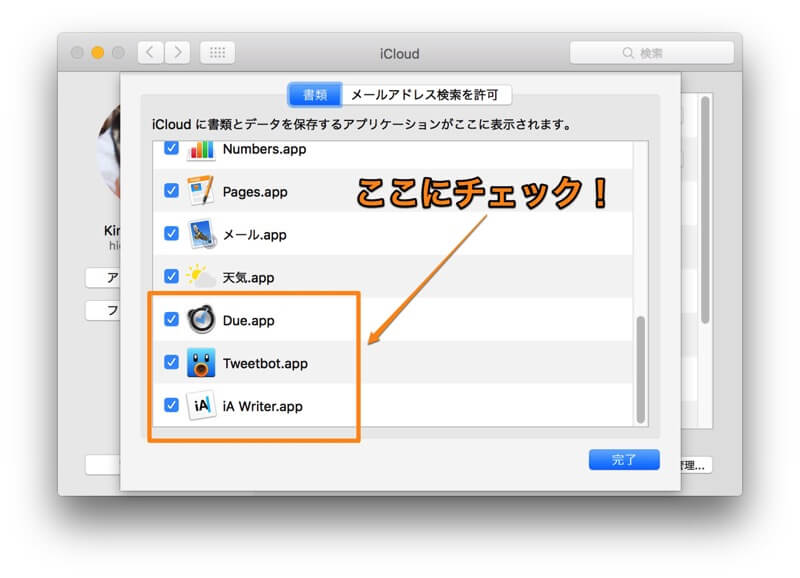Select the Numbers.app label
800x578 pixels.
(264, 149)
